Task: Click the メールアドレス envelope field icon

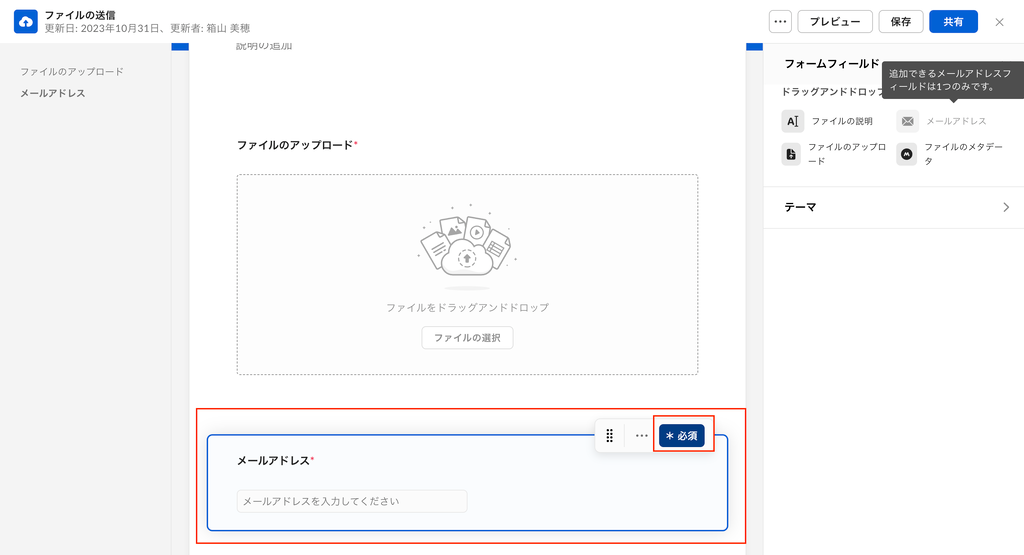Action: coord(907,121)
